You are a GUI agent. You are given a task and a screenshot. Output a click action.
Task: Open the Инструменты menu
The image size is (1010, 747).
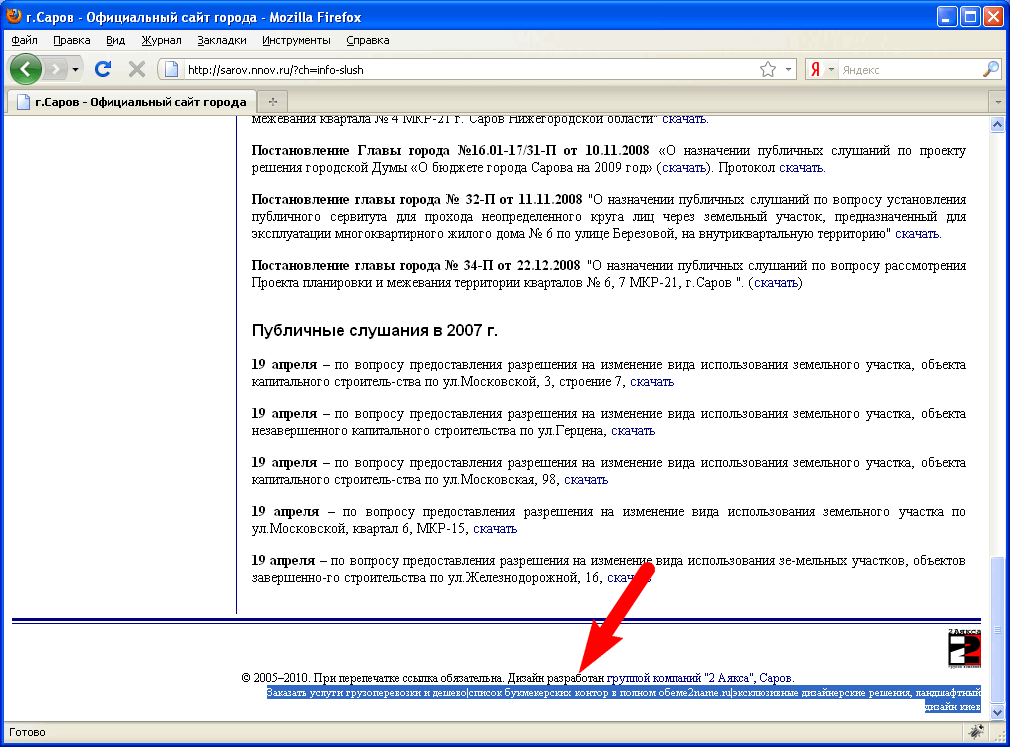(x=296, y=40)
